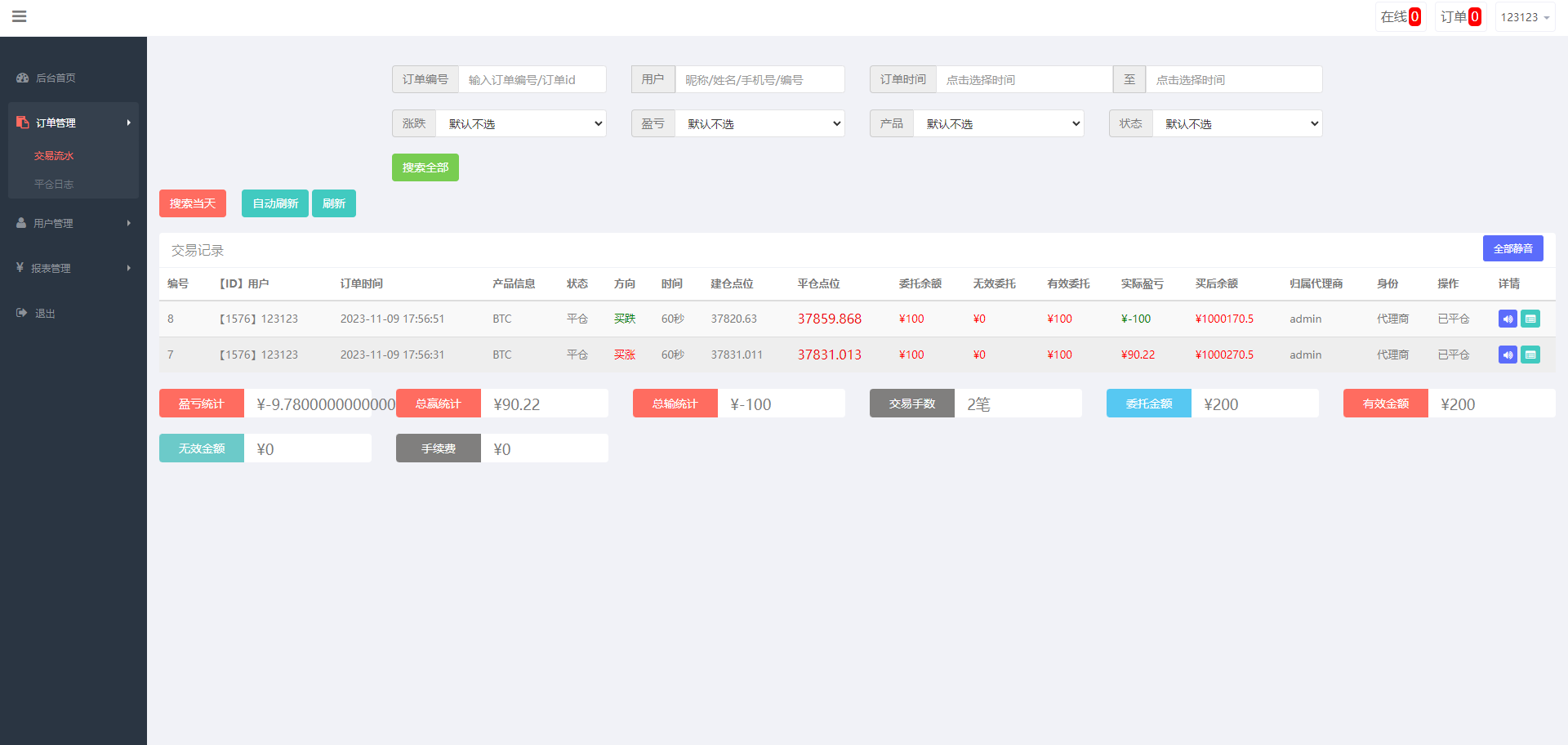The image size is (1568, 745).
Task: Select 交易流水 submenu item
Action: 54,155
